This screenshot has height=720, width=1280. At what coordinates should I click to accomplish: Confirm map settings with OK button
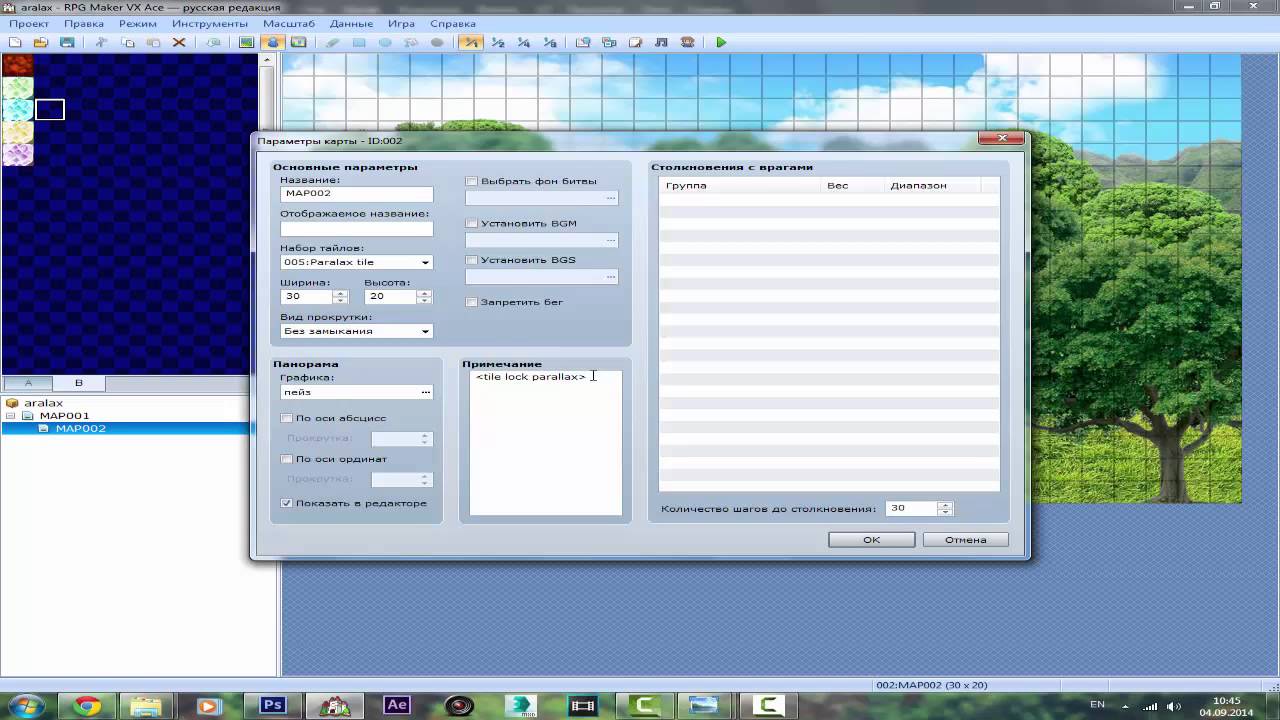click(x=871, y=539)
